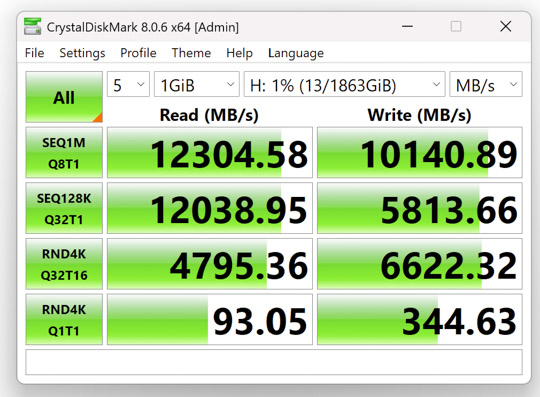Viewport: 540px width, 397px height.
Task: Click the SEQ128K write result 5813.66
Action: 419,208
